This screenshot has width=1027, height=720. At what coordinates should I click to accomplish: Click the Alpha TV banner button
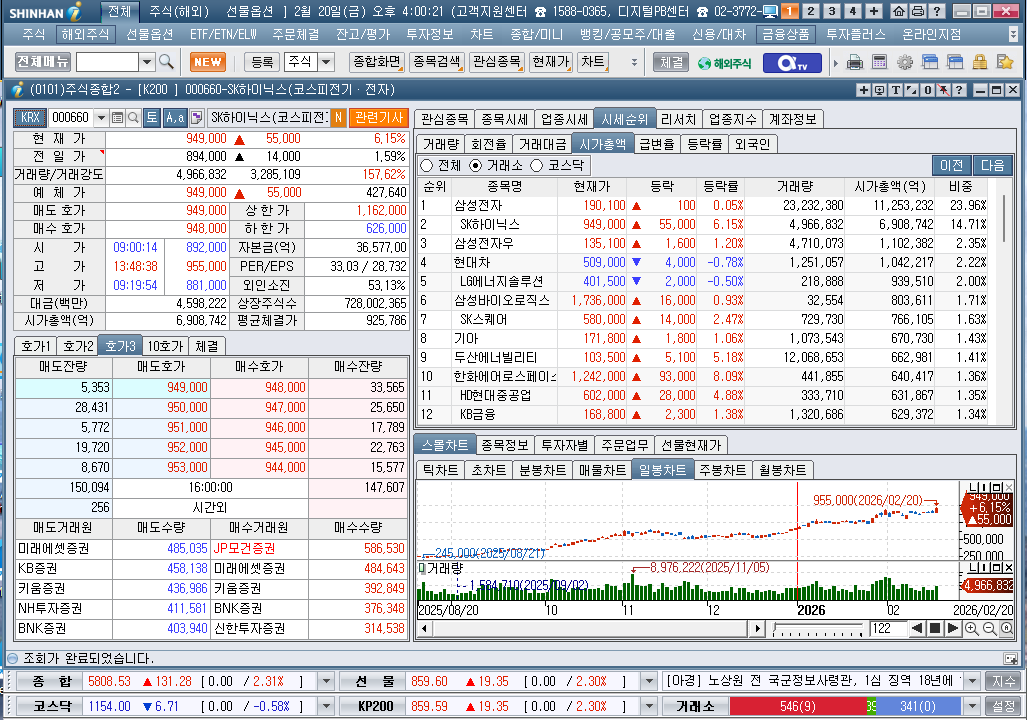click(791, 63)
